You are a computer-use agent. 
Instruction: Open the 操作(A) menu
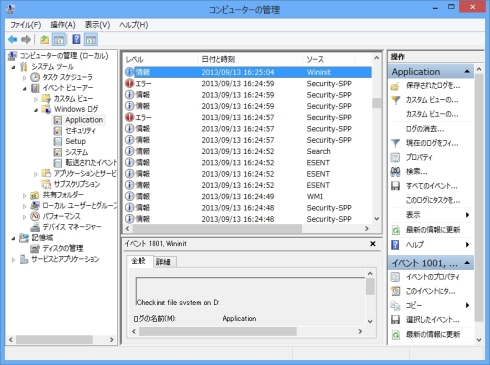click(x=63, y=25)
